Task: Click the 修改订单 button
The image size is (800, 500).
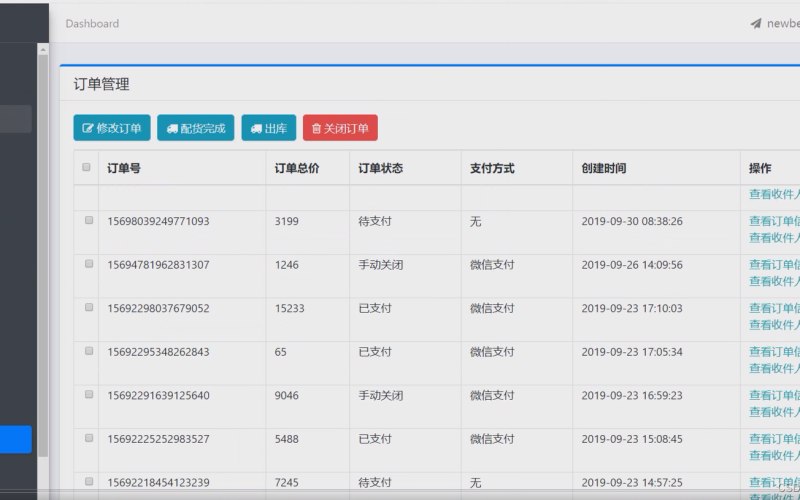Action: 112,128
